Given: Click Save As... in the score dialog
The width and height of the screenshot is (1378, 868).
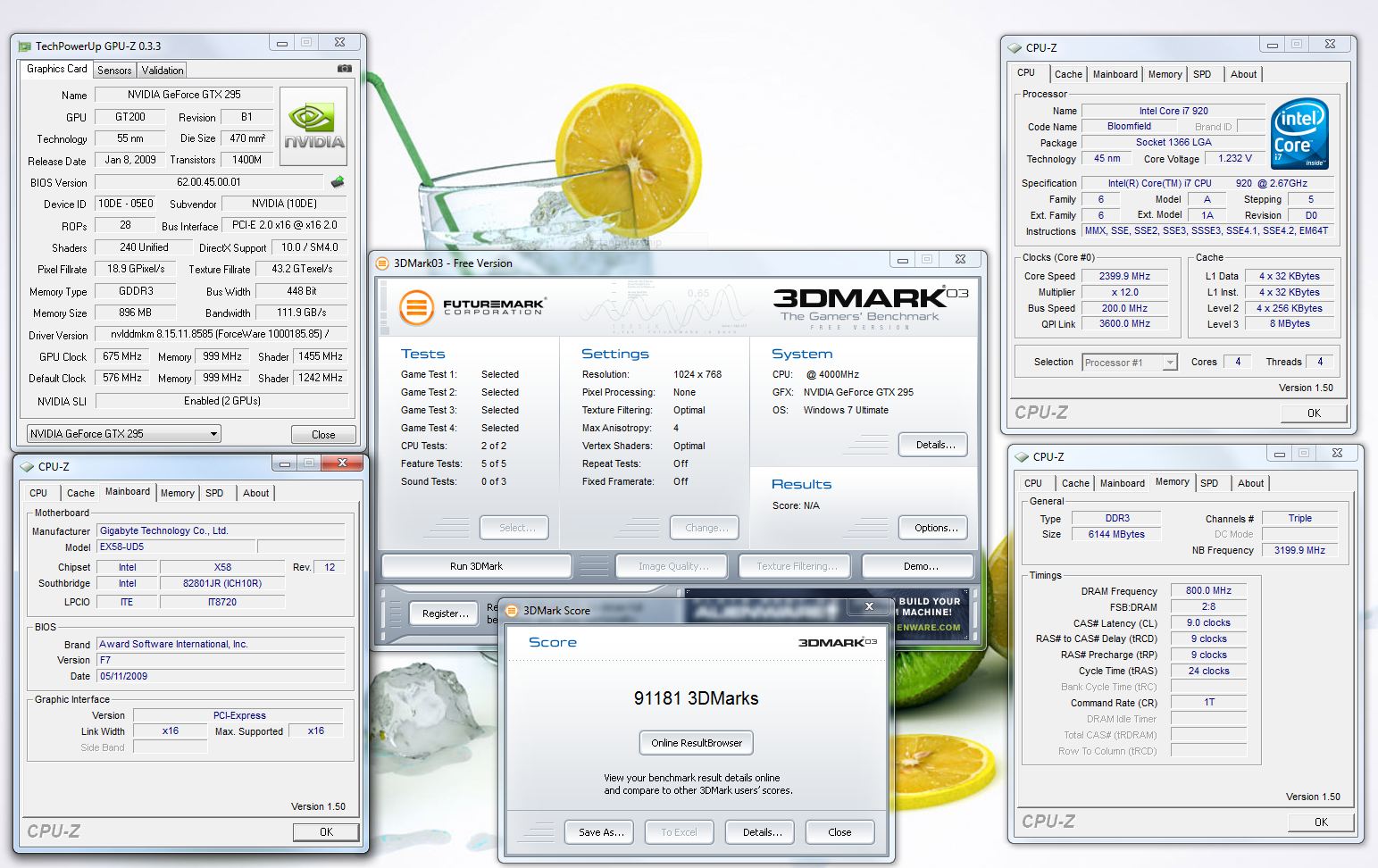Looking at the screenshot, I should coord(600,832).
